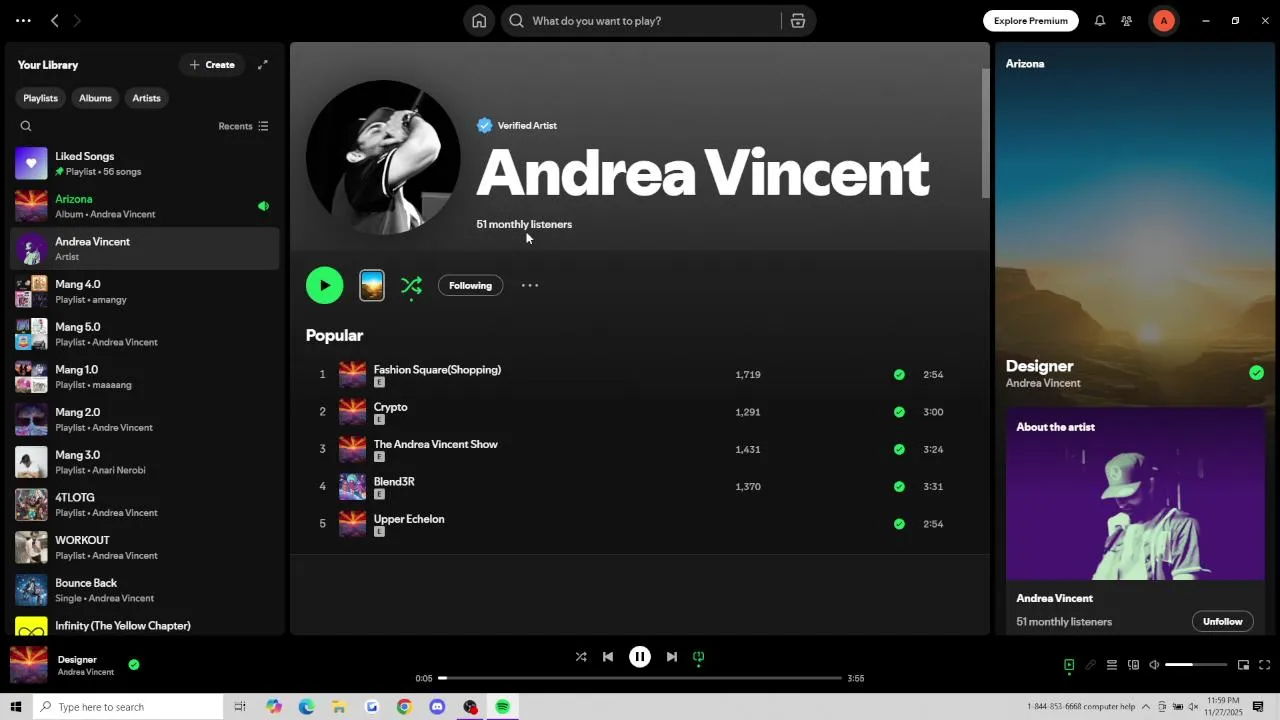Enter full screen mode
Image resolution: width=1280 pixels, height=720 pixels.
(1264, 665)
